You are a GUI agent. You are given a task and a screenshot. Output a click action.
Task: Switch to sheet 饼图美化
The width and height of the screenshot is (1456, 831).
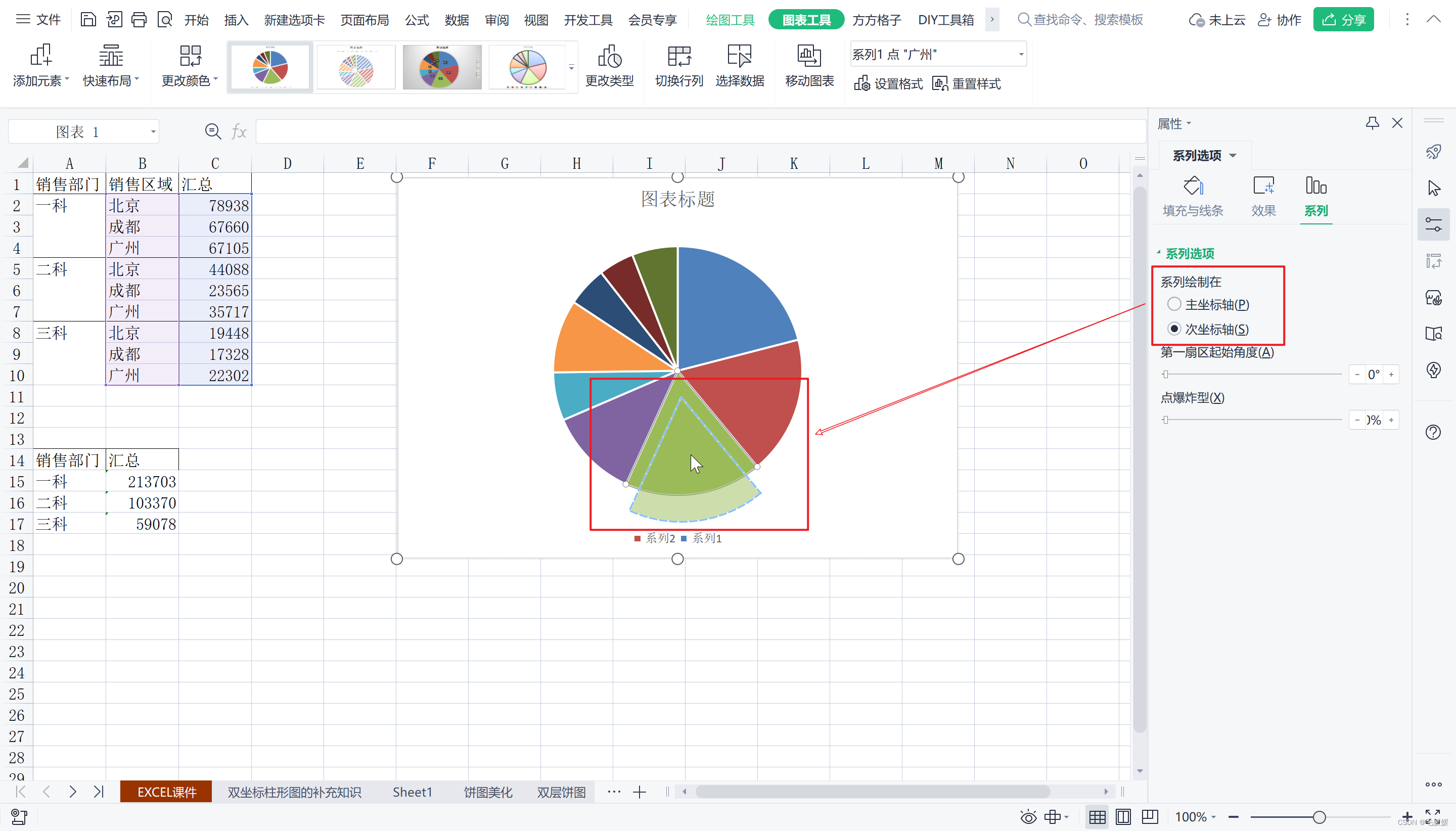click(x=487, y=792)
